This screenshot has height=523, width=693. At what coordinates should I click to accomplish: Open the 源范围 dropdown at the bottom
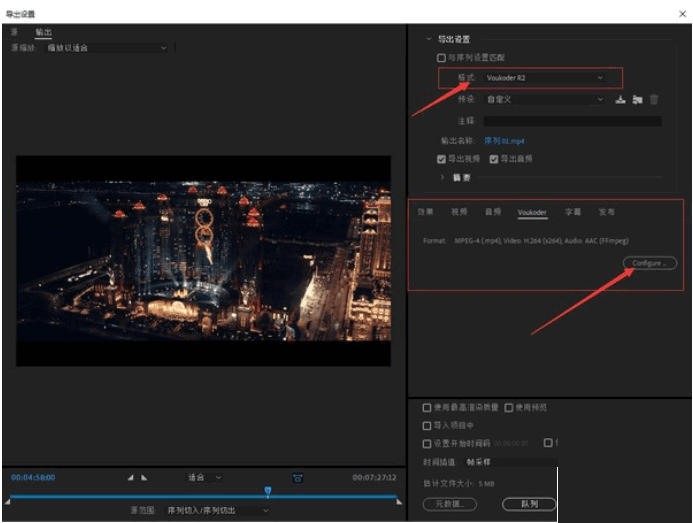tap(217, 510)
